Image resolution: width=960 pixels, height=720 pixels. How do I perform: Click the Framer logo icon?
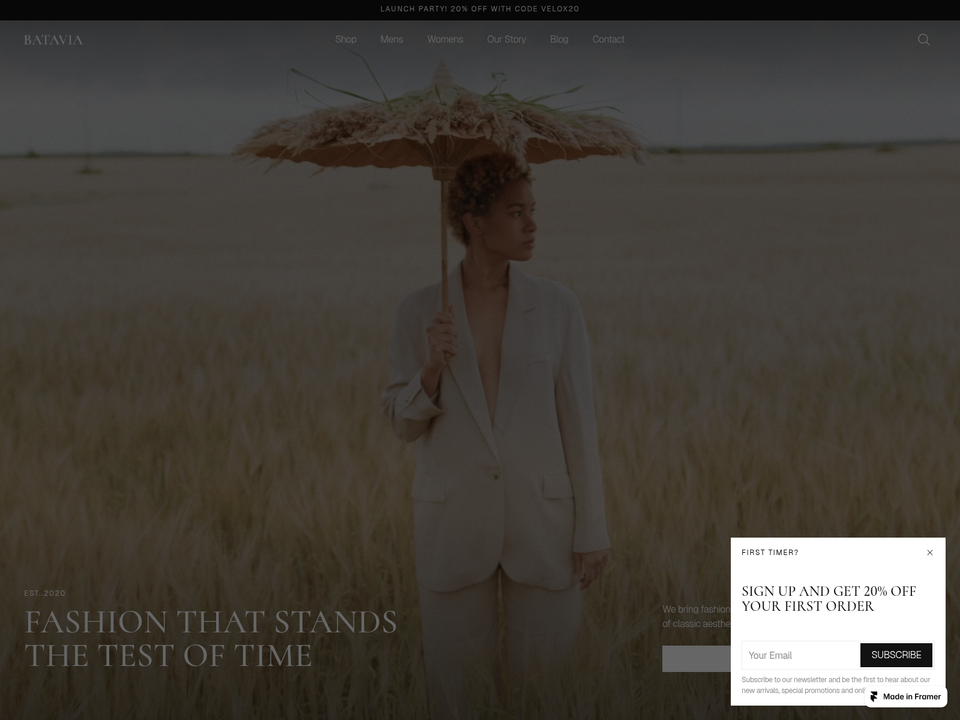[x=874, y=697]
